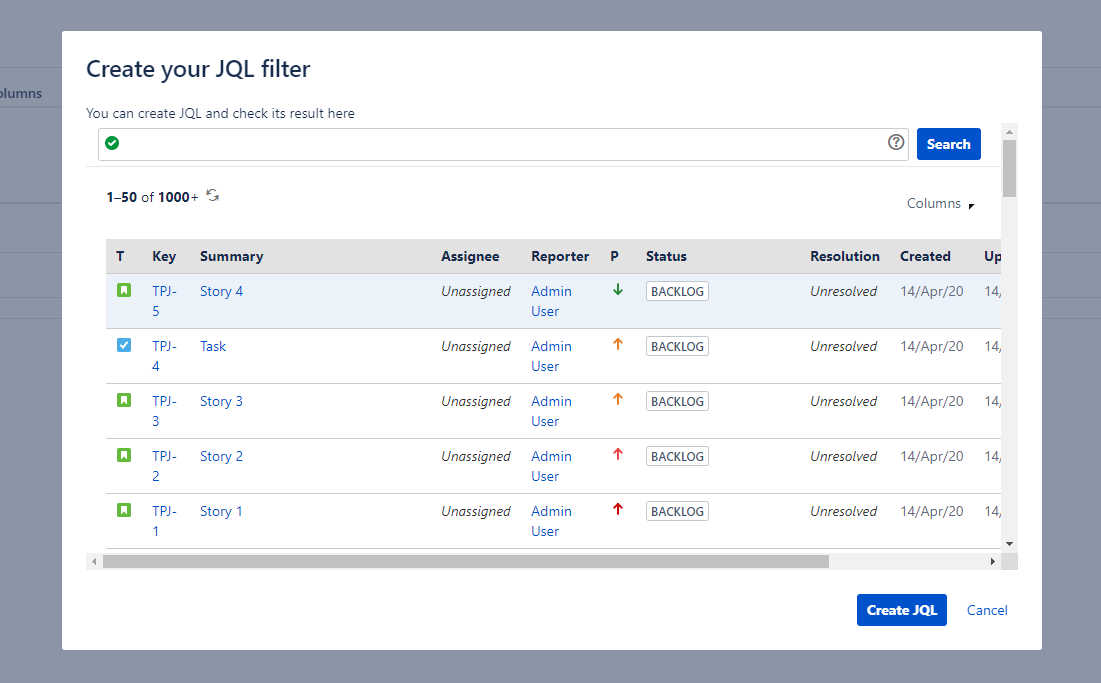Screen dimensions: 1101x683
Task: Click the JQL query input field
Action: coord(500,144)
